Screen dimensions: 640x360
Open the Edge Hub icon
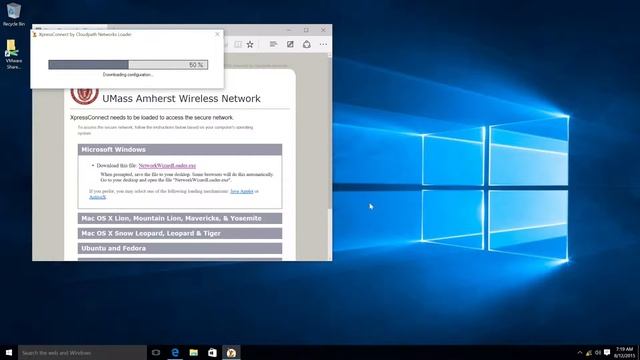pos(273,44)
